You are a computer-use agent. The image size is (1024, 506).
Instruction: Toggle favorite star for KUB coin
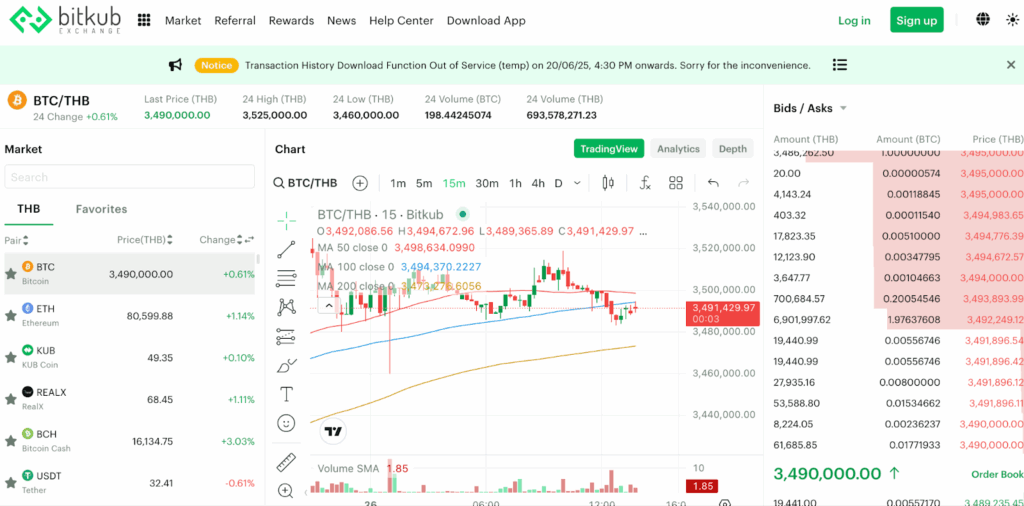point(11,357)
